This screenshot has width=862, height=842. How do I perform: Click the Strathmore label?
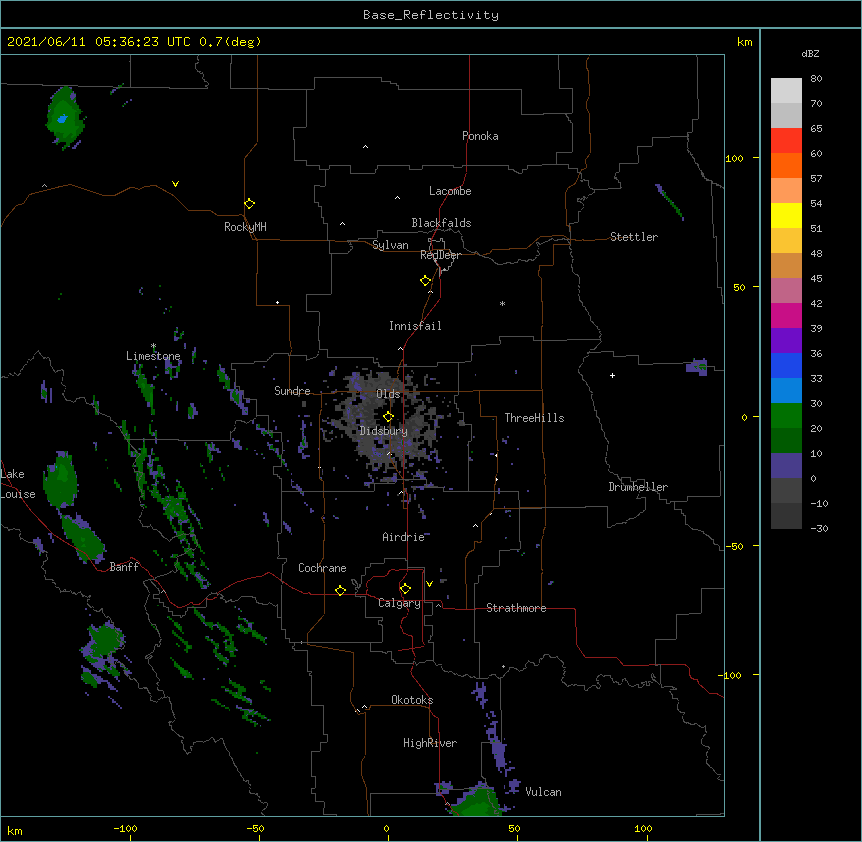[x=516, y=608]
